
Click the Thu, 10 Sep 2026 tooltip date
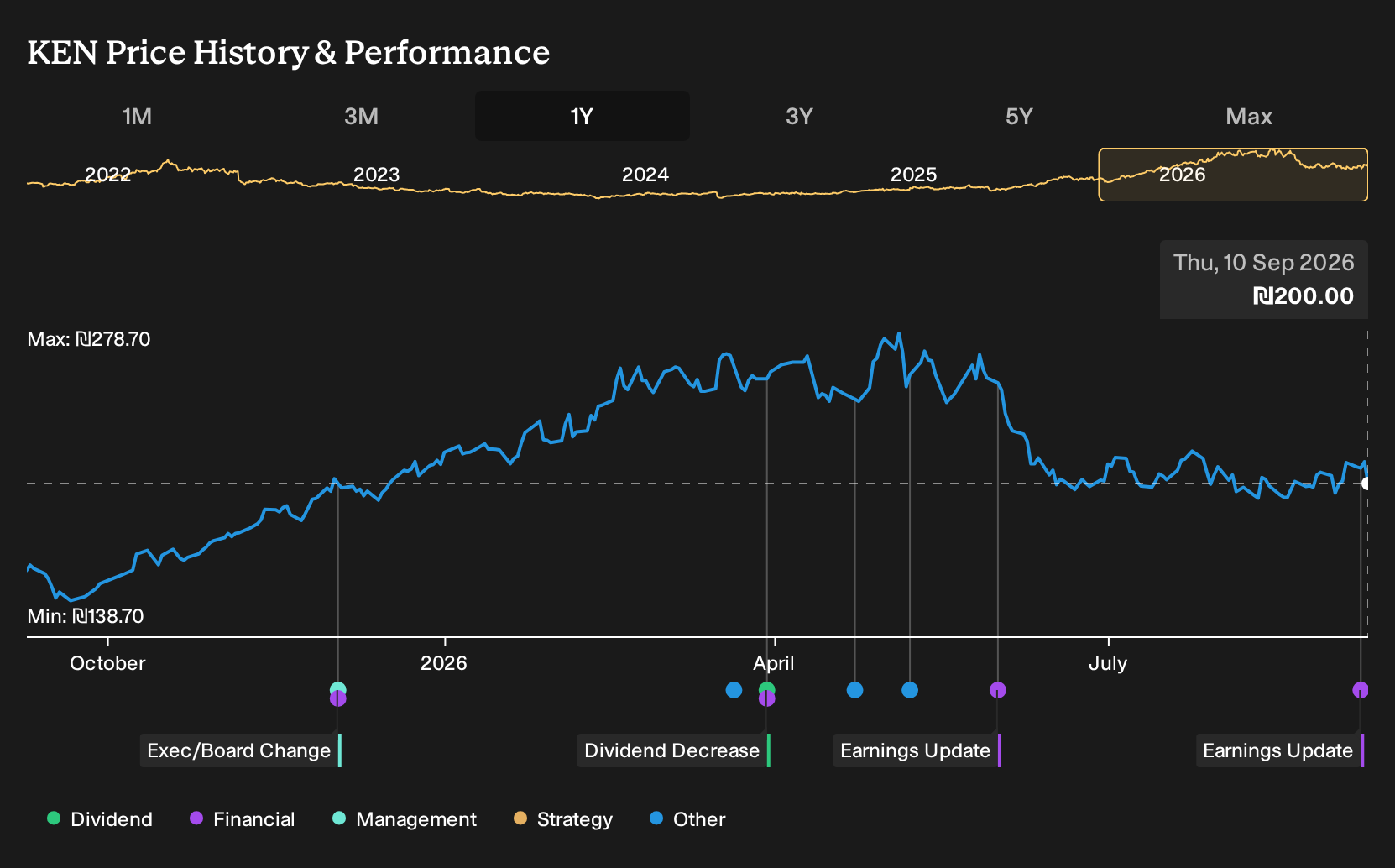(1263, 263)
